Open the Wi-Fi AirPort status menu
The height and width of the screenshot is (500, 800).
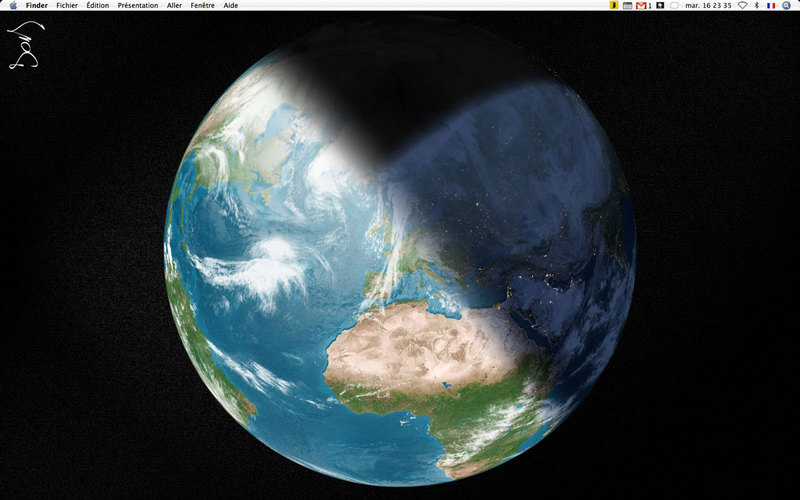pos(743,5)
